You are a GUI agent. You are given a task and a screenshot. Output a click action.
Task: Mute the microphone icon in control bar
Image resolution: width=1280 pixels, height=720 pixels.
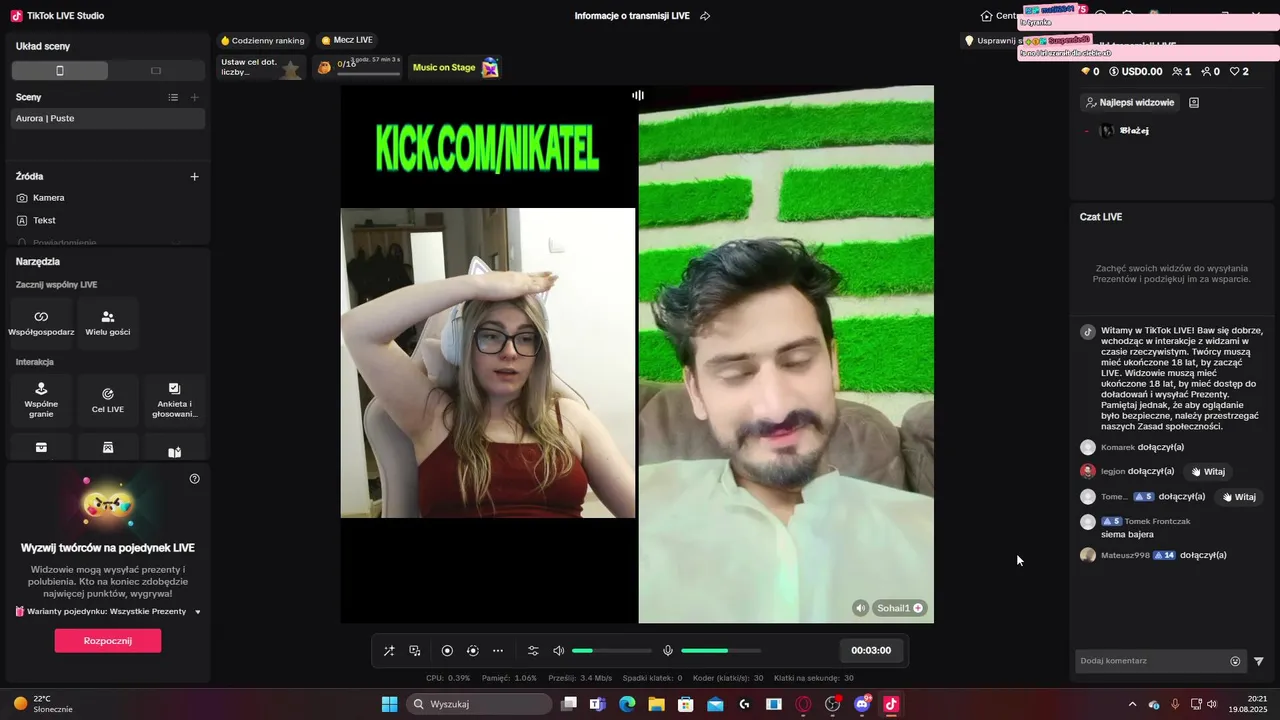[668, 651]
